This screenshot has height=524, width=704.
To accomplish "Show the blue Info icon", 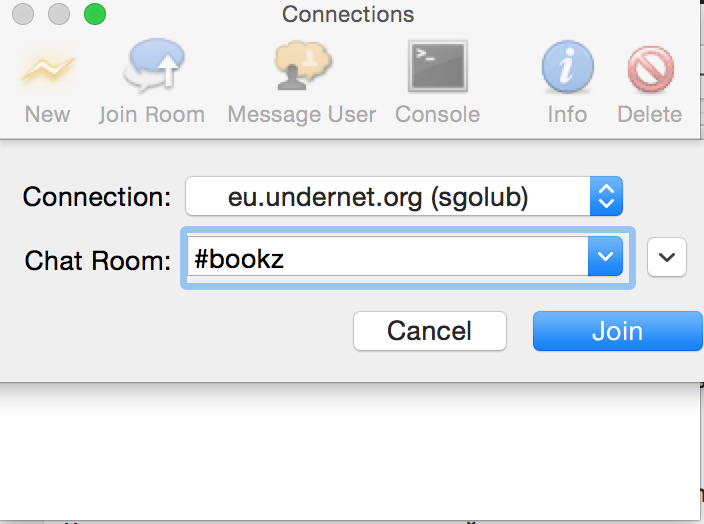I will point(567,69).
